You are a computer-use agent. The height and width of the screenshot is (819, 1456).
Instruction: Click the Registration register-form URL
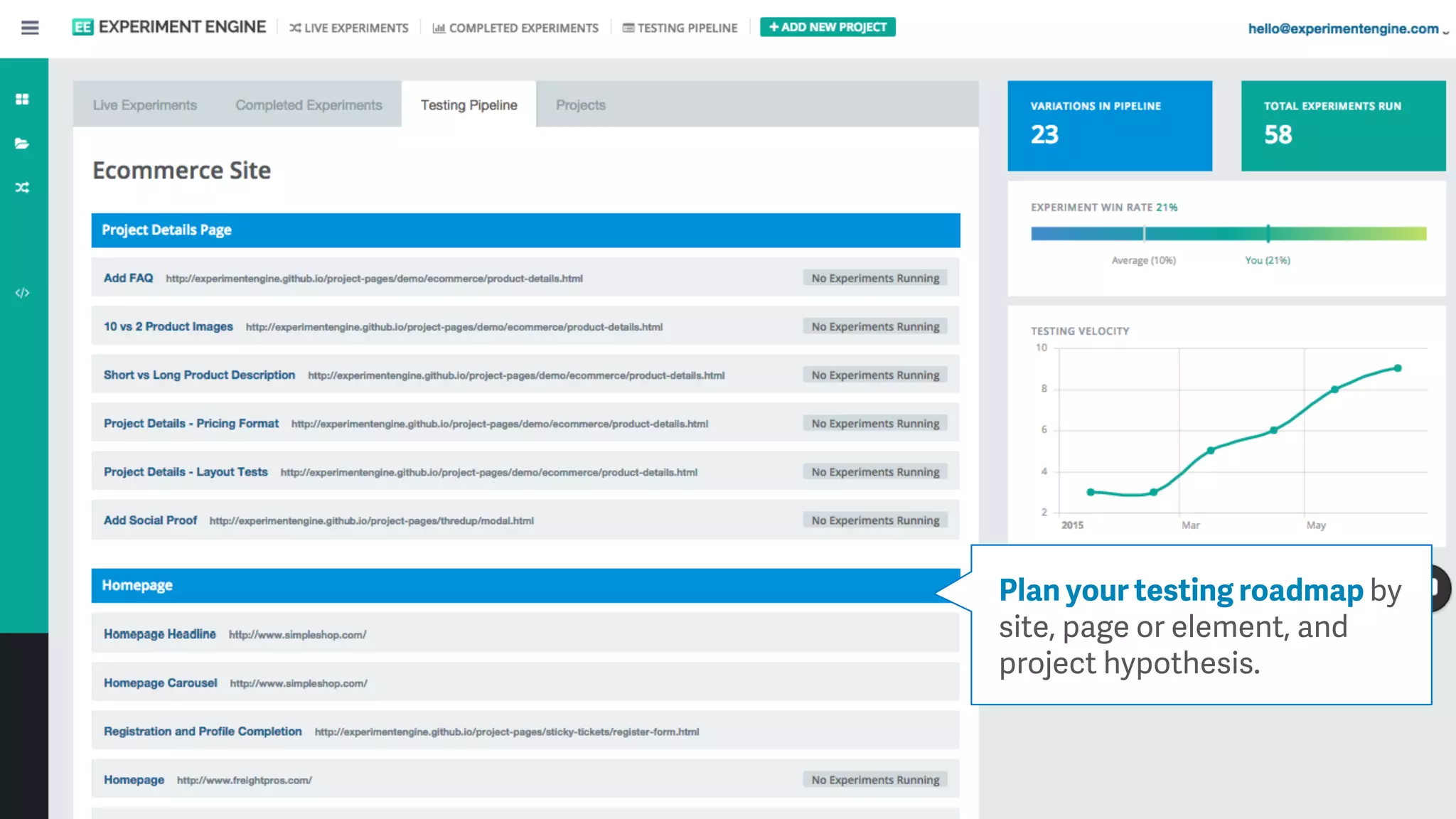click(507, 732)
